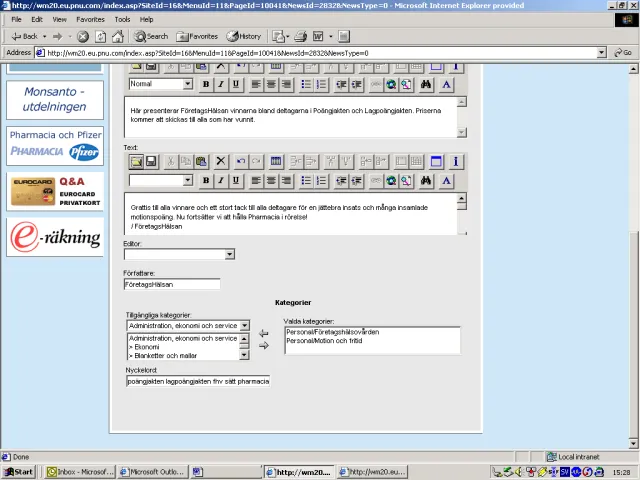Toggle Underline in the Text editor toolbar

click(x=236, y=180)
